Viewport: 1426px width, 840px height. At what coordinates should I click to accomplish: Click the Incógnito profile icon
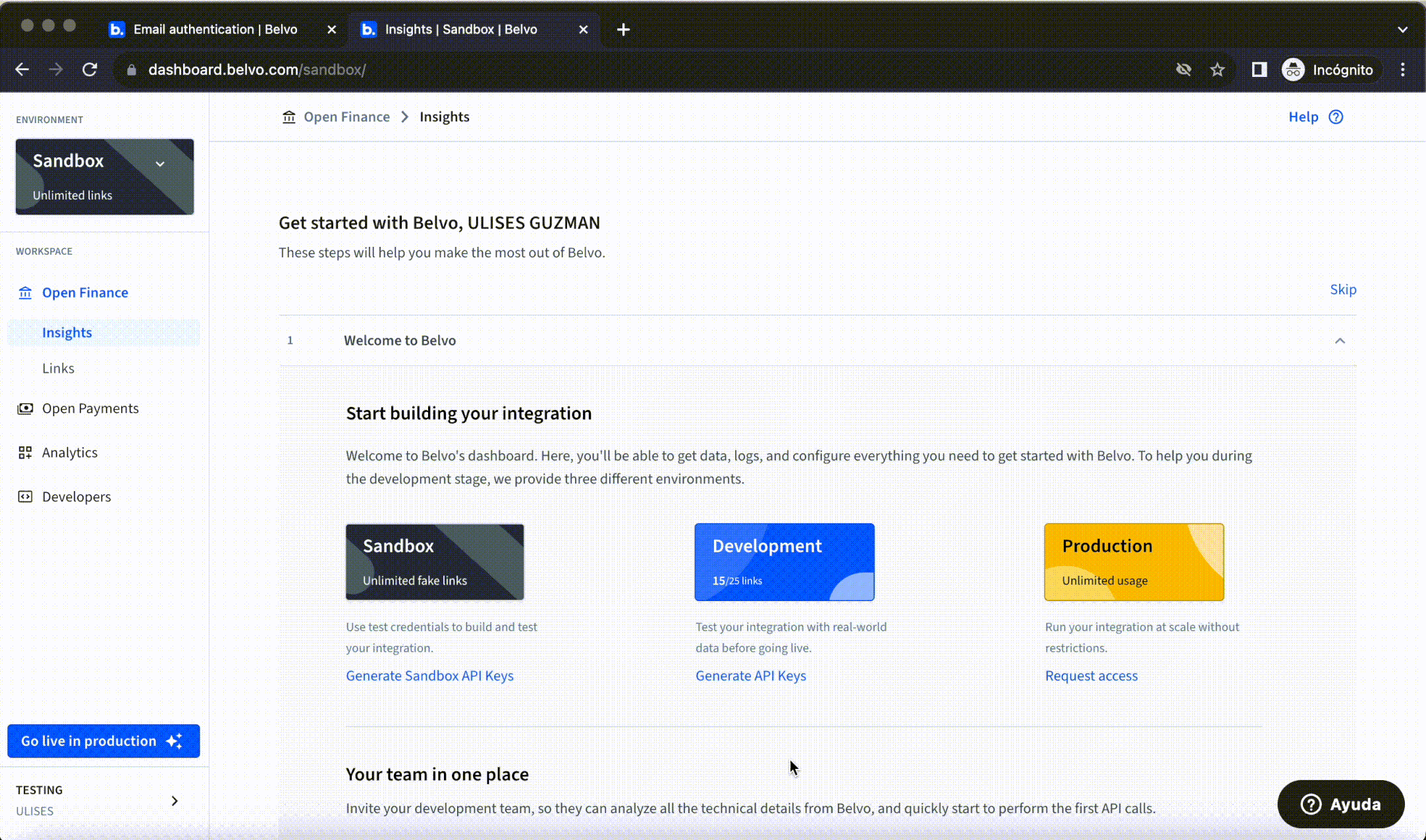coord(1293,70)
